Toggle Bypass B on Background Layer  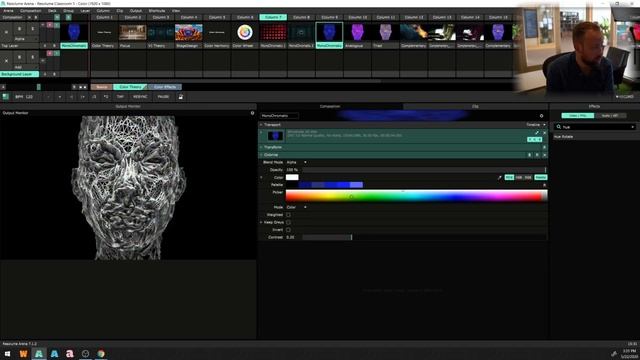click(19, 57)
